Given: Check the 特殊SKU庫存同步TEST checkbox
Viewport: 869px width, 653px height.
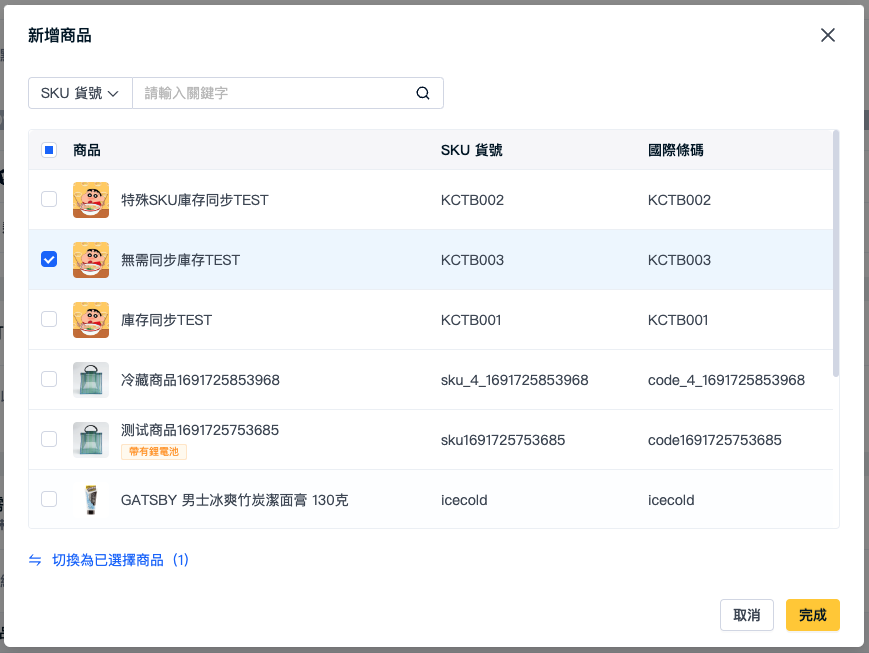Looking at the screenshot, I should click(49, 199).
